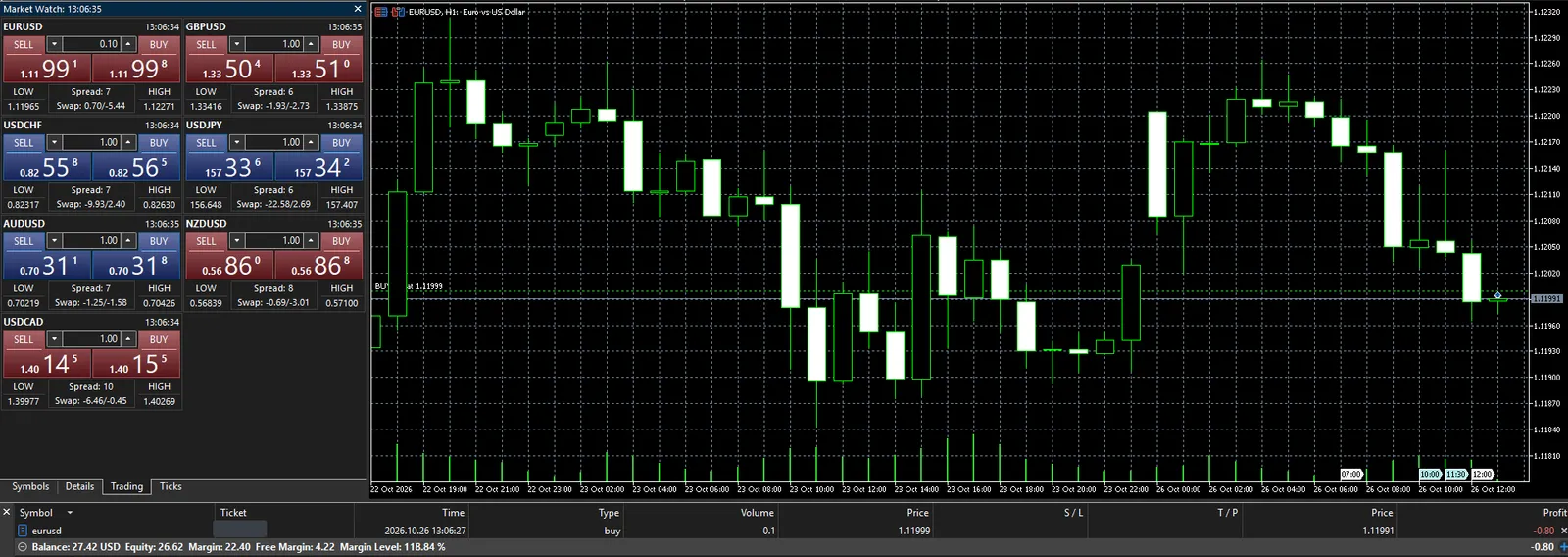Click the USDCHF BUY button
This screenshot has height=557, width=1568.
pos(159,143)
